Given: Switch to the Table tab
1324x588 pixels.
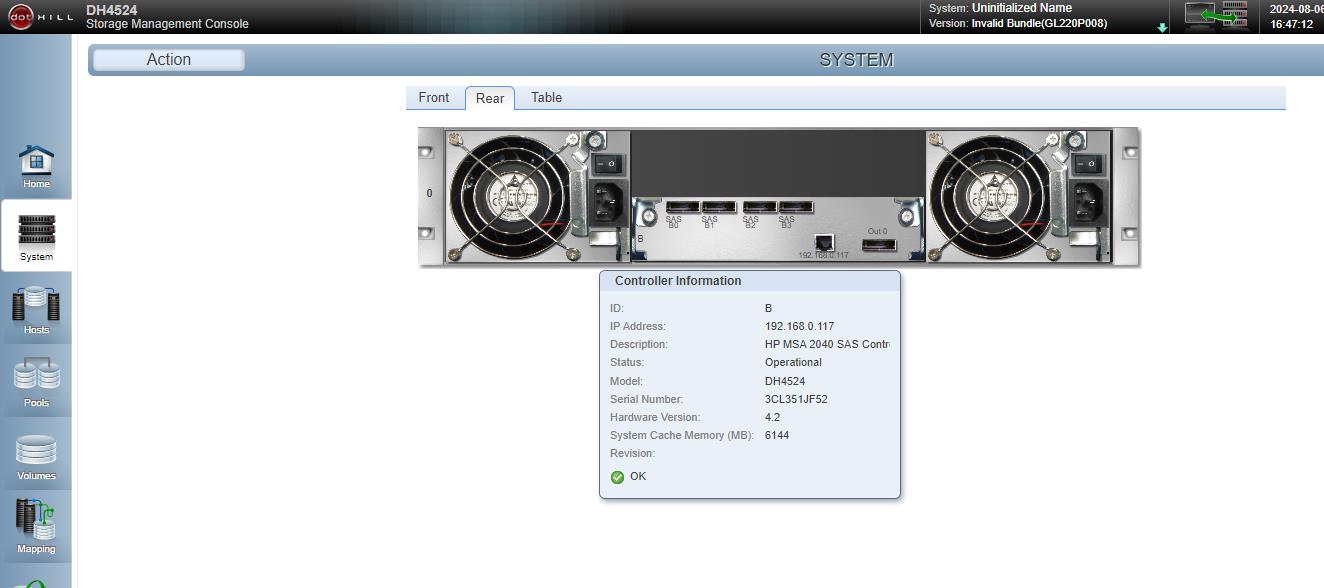Looking at the screenshot, I should pos(545,97).
